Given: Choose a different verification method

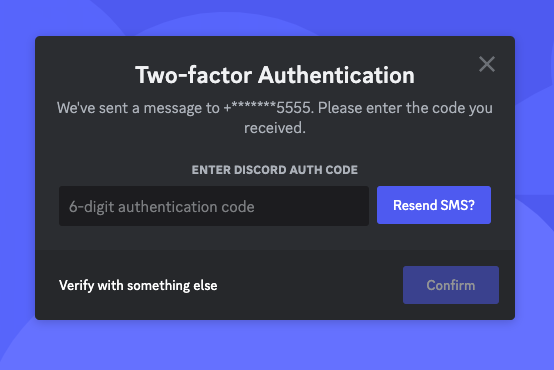Looking at the screenshot, I should (138, 285).
